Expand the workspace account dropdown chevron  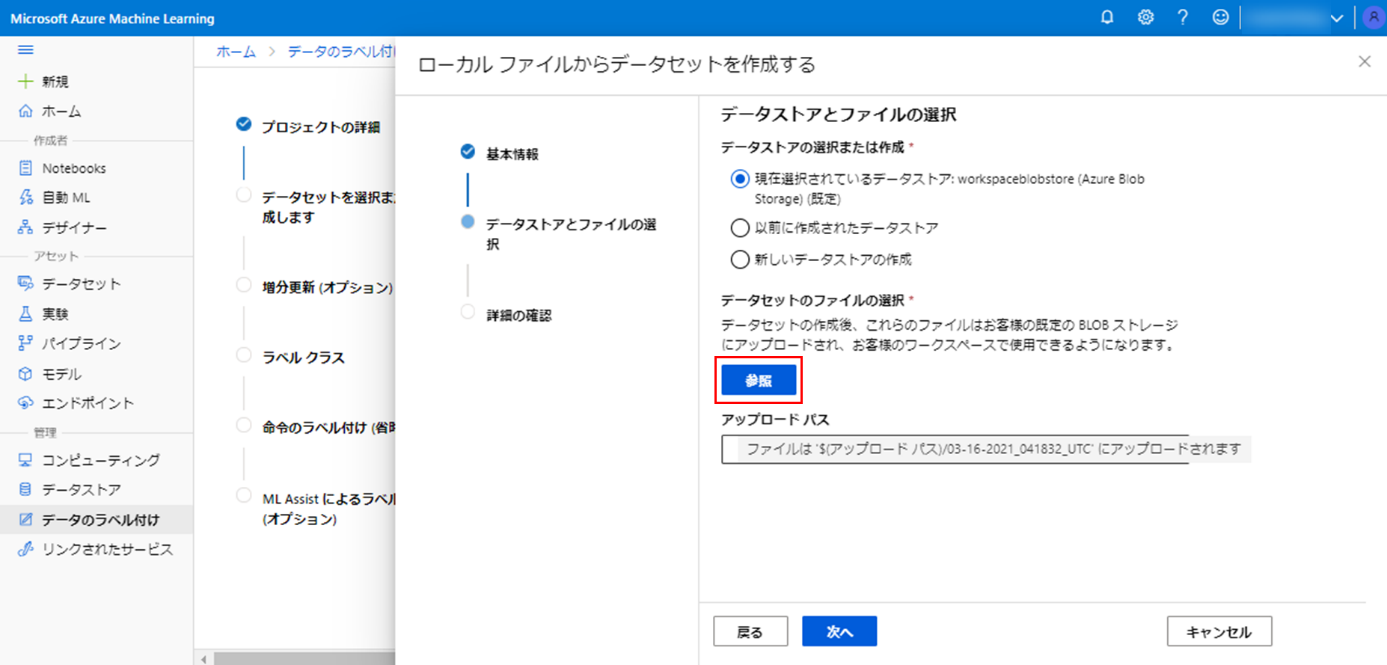[x=1337, y=18]
